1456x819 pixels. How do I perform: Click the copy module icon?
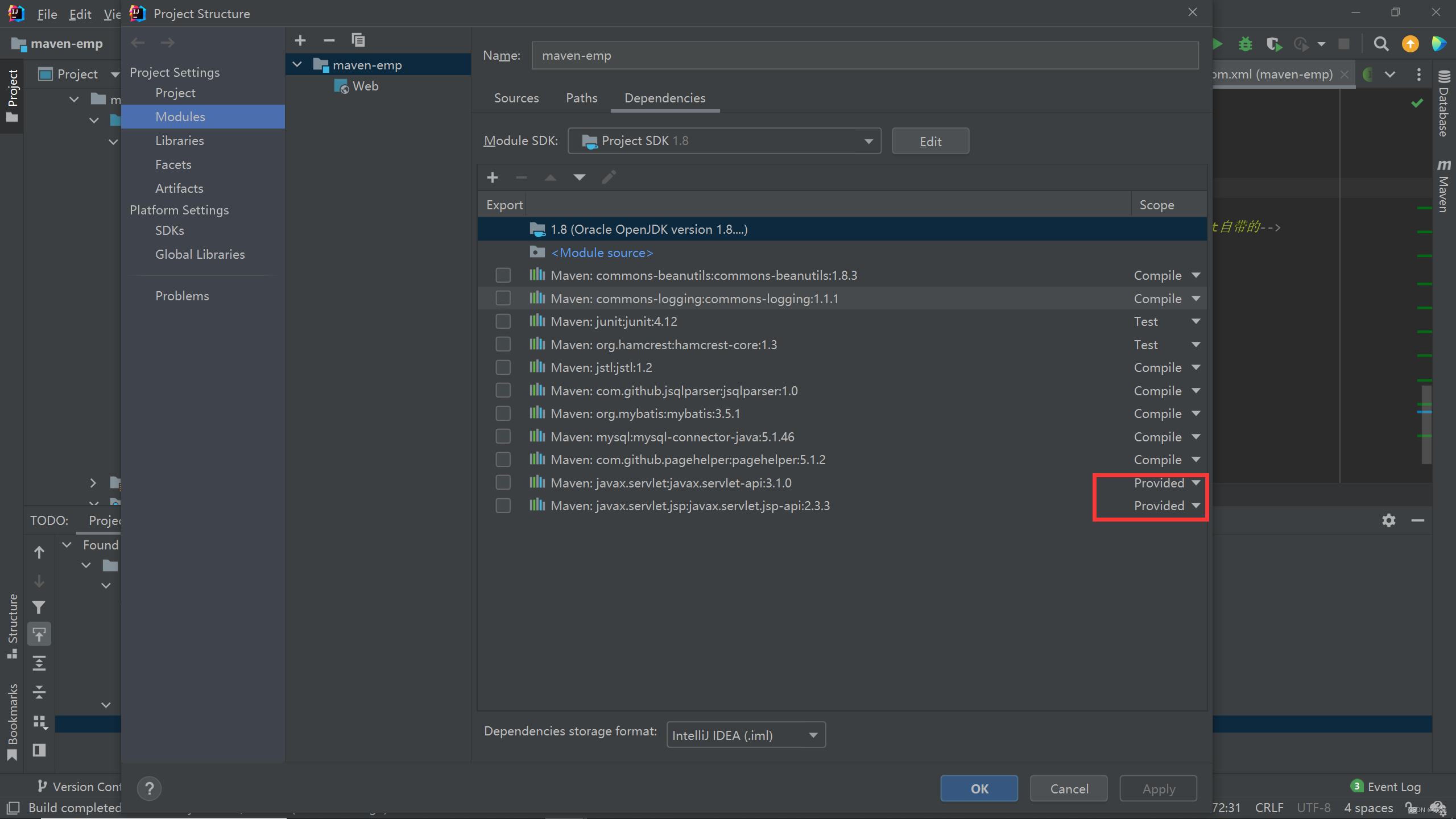point(358,40)
